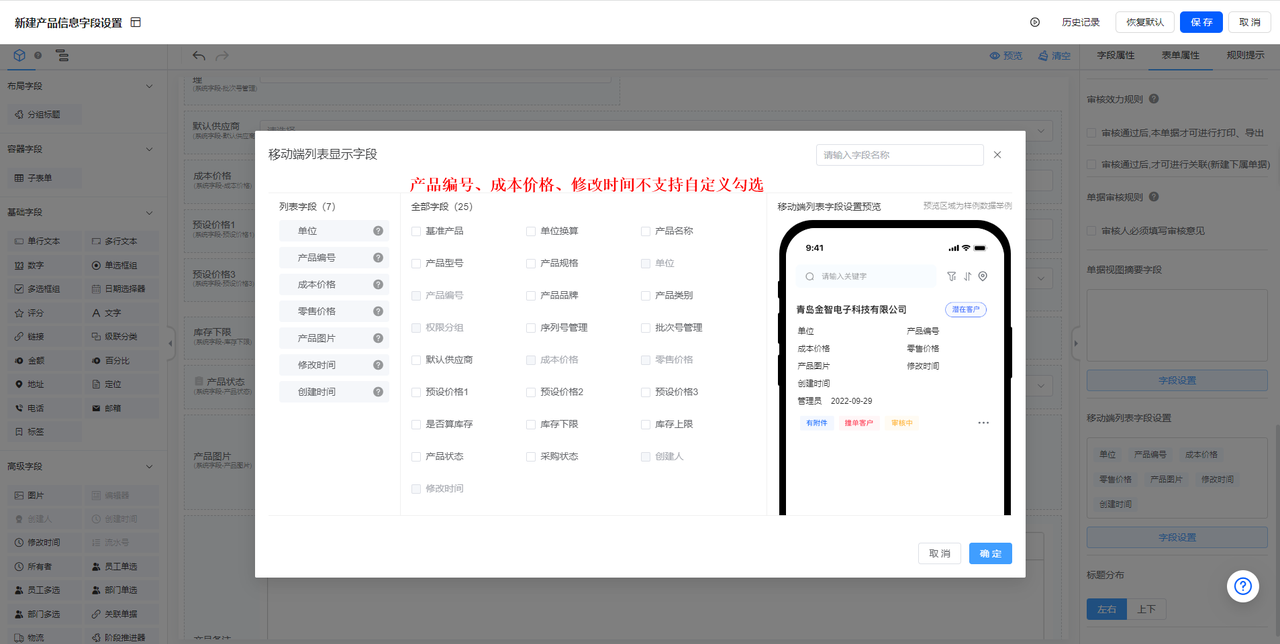Click the 恢复默认 button

(1145, 22)
